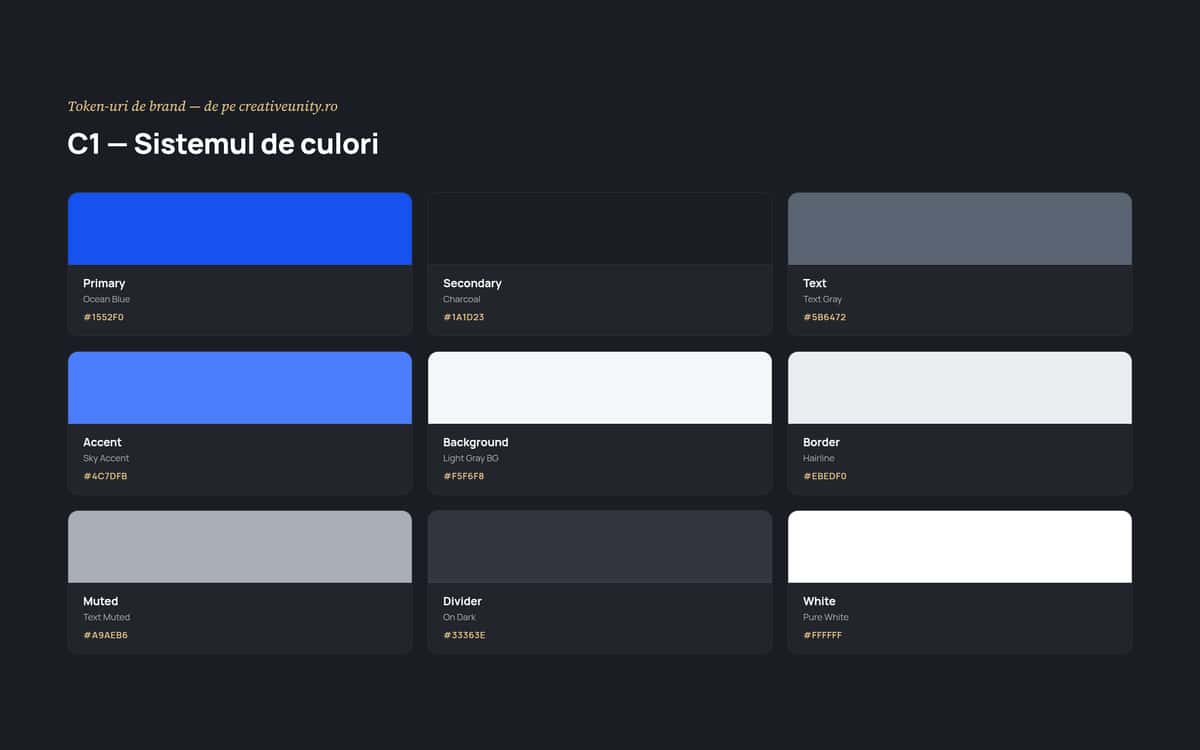Click the #1552F0 hex code
The width and height of the screenshot is (1200, 750).
tap(103, 317)
